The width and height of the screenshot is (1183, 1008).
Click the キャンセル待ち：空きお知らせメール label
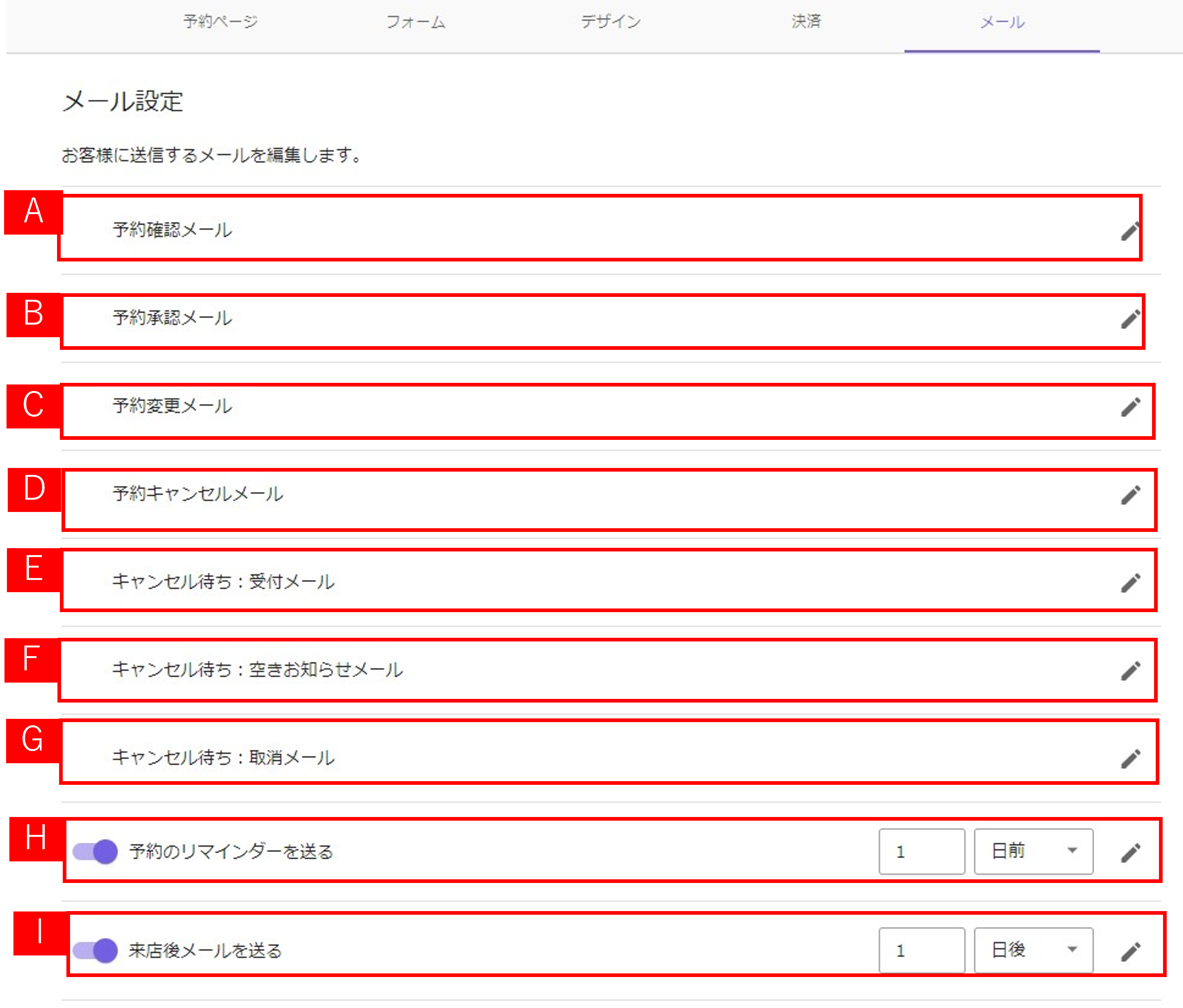pyautogui.click(x=257, y=669)
